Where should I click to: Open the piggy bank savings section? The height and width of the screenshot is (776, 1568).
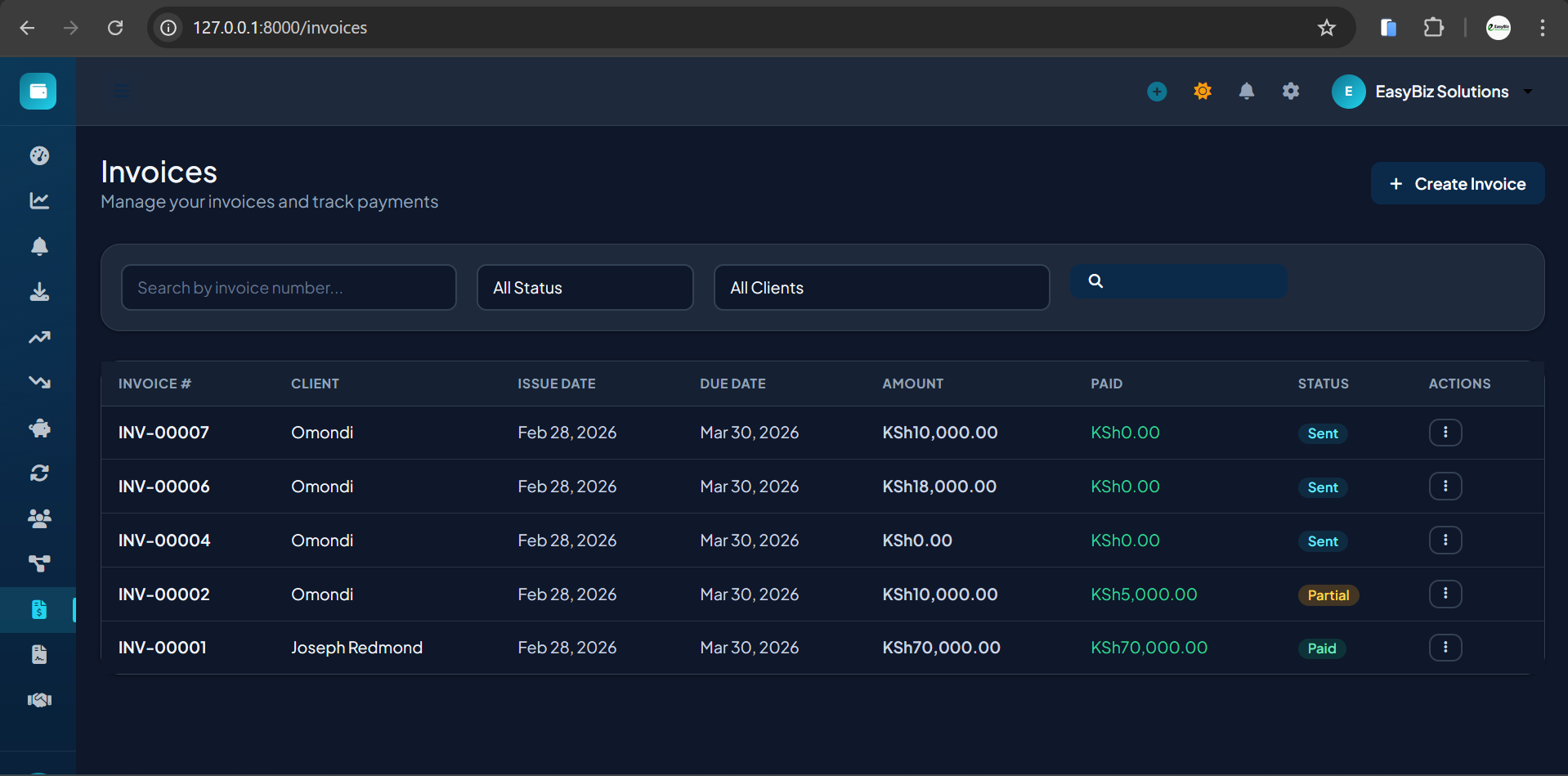click(x=38, y=428)
